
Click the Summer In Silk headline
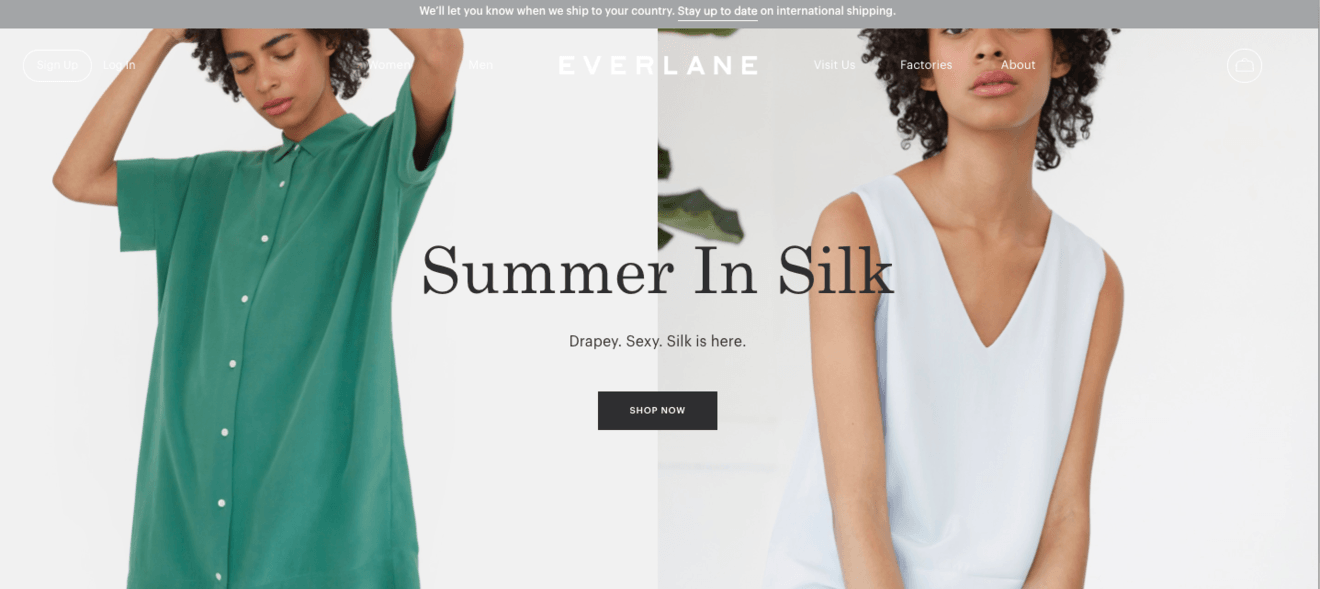[657, 270]
